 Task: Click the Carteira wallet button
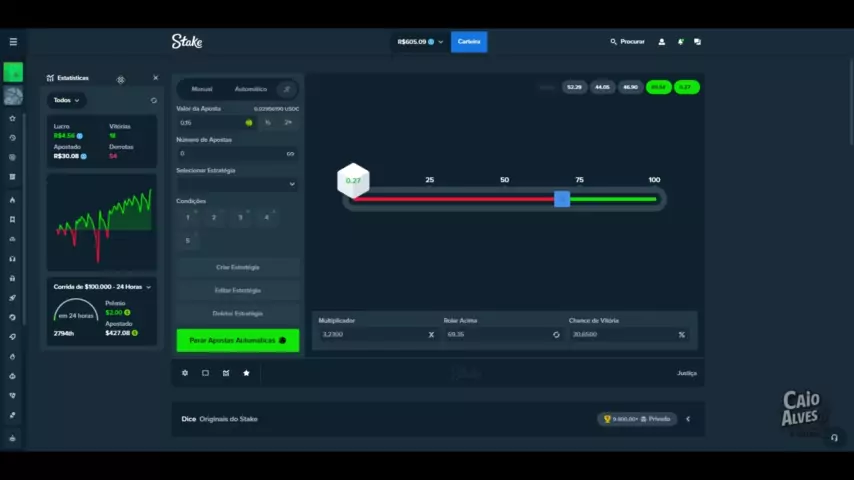[469, 42]
